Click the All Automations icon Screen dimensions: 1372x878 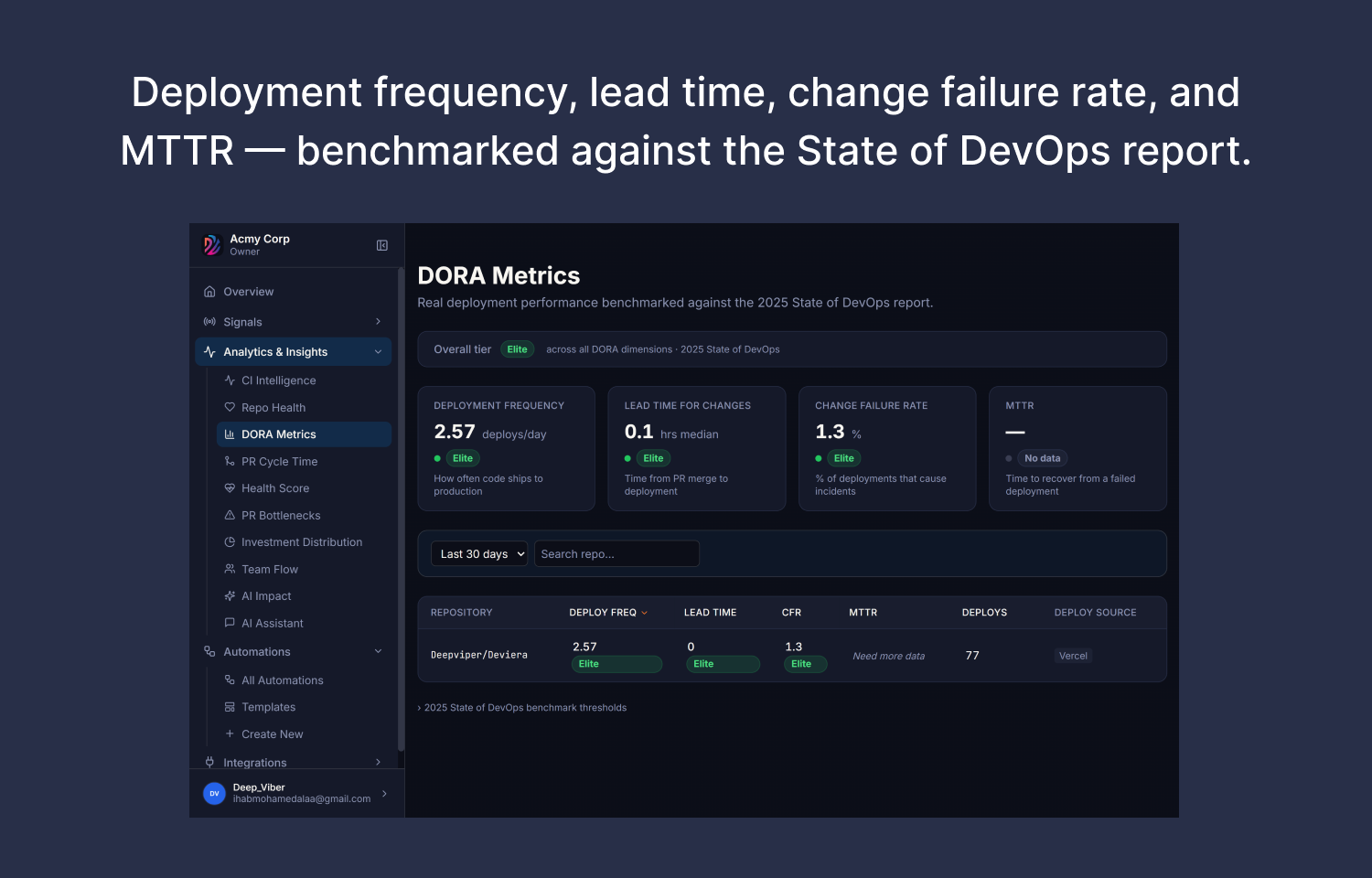click(230, 680)
